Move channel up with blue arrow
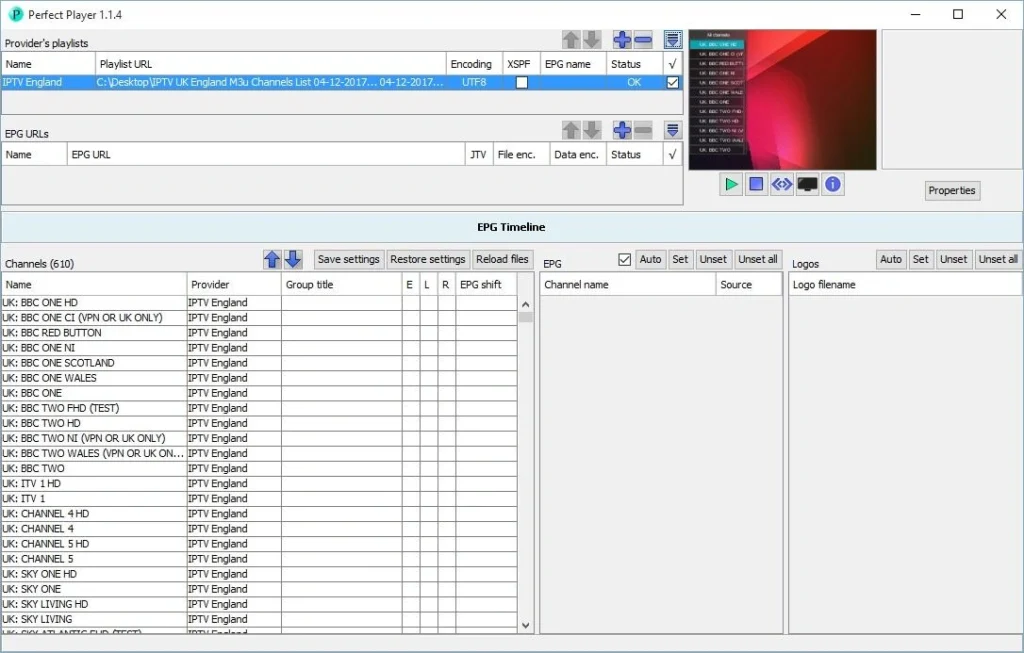1024x653 pixels. point(272,259)
